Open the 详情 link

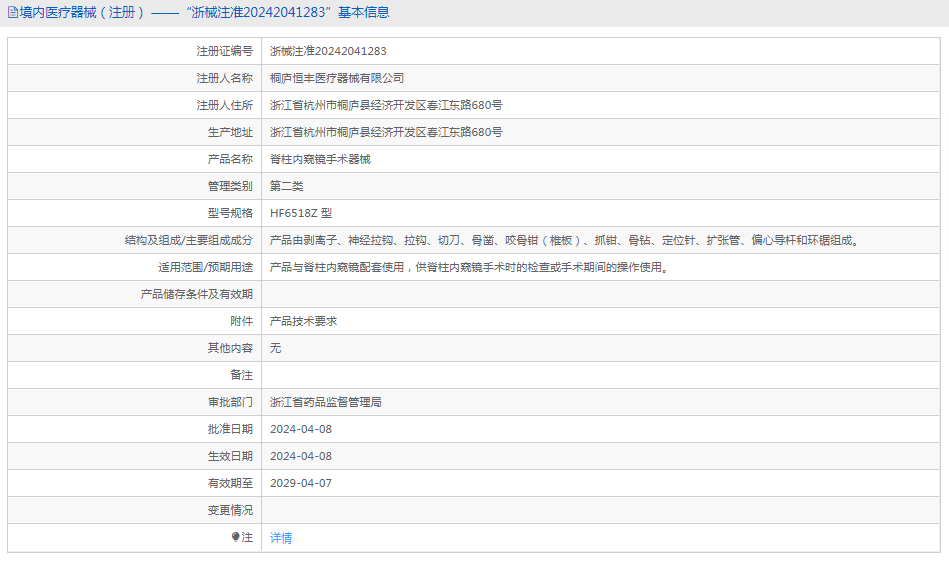281,537
